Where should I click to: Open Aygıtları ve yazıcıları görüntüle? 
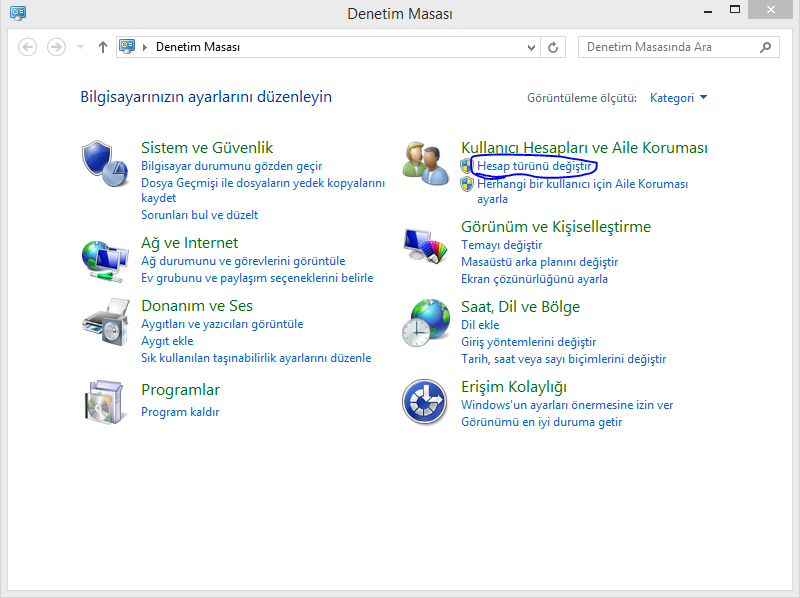click(222, 324)
